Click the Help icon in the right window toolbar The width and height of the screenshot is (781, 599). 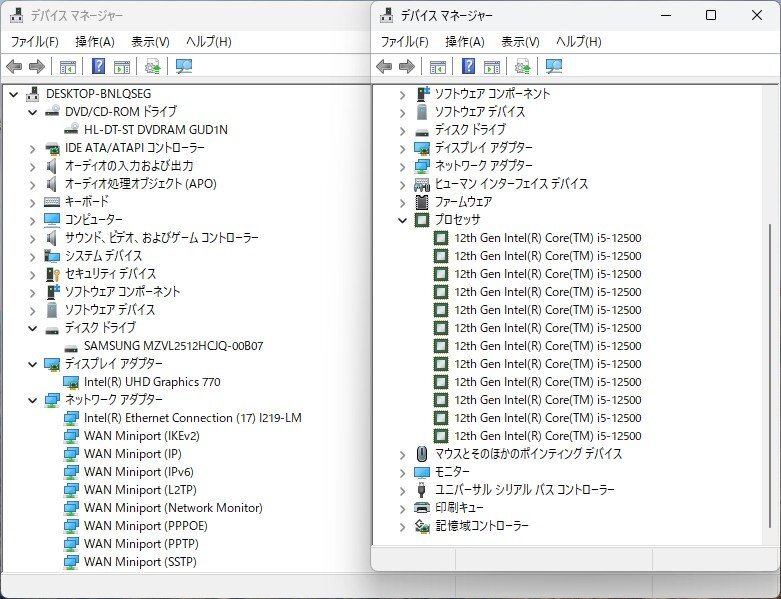click(468, 67)
